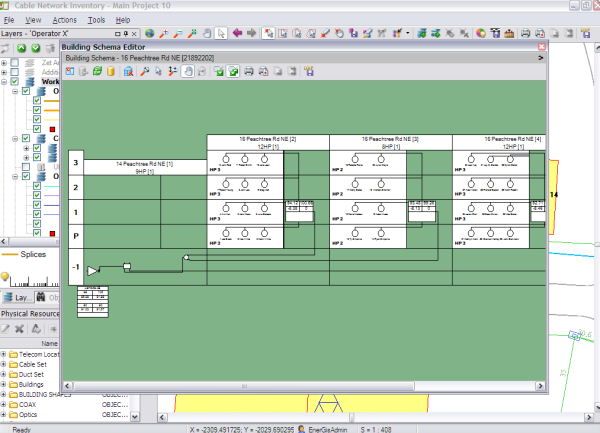The image size is (600, 433).
Task: Click the delete X icon in Physical Resources toolbar
Action: pyautogui.click(x=21, y=328)
